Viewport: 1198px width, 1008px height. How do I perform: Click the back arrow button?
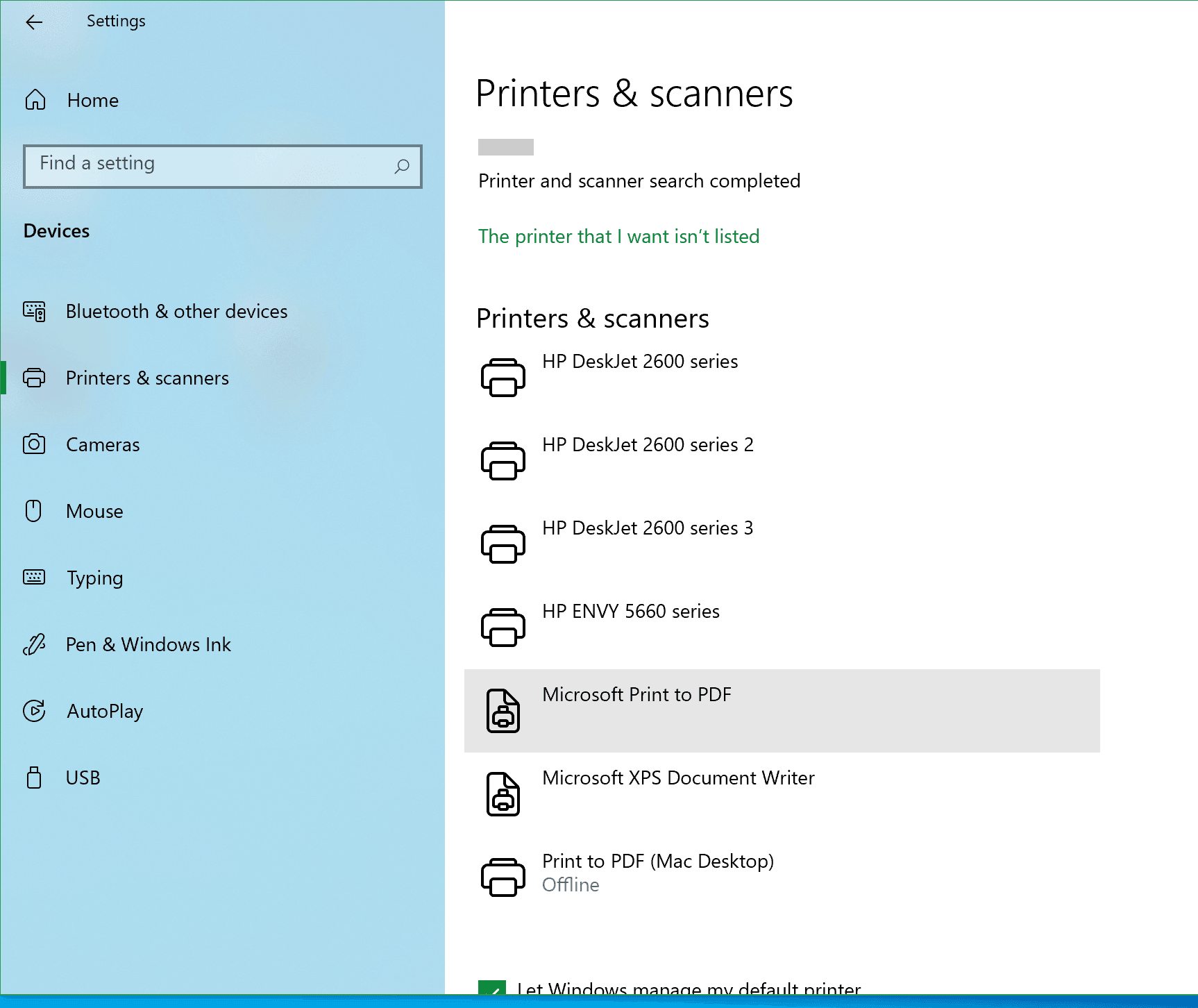coord(34,22)
